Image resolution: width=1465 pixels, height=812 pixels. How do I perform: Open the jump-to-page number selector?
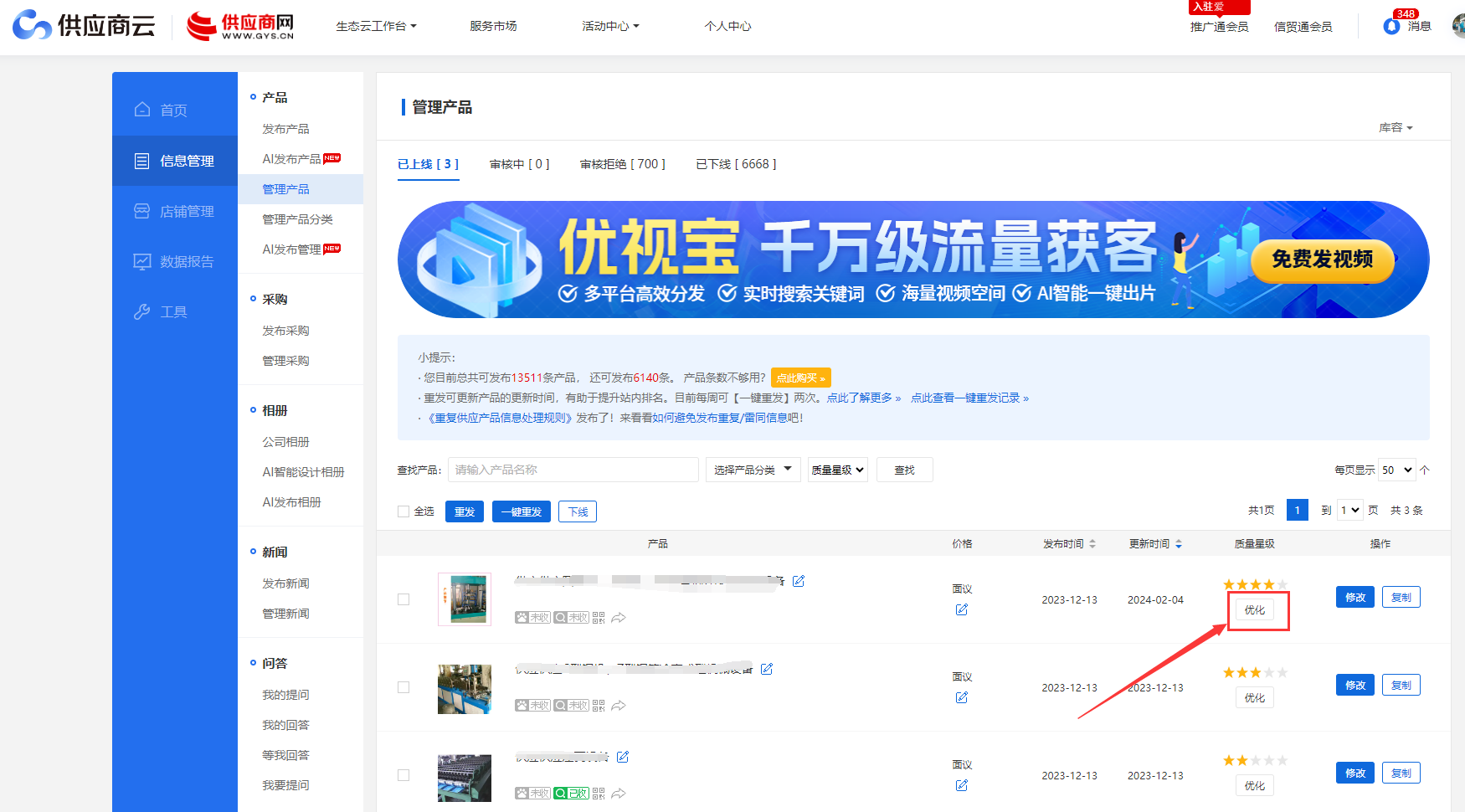coord(1350,510)
